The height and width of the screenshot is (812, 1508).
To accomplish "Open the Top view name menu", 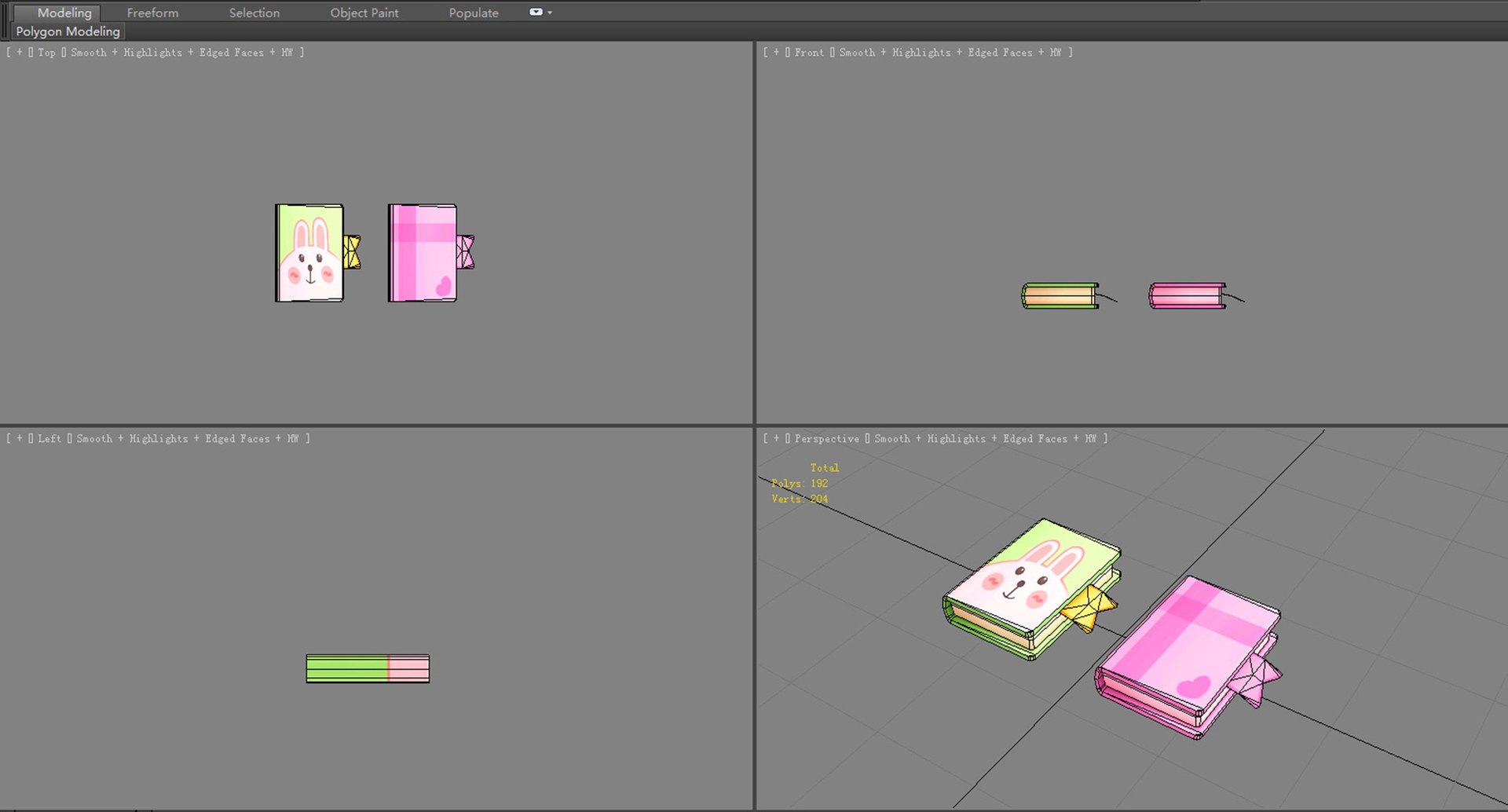I will point(46,53).
